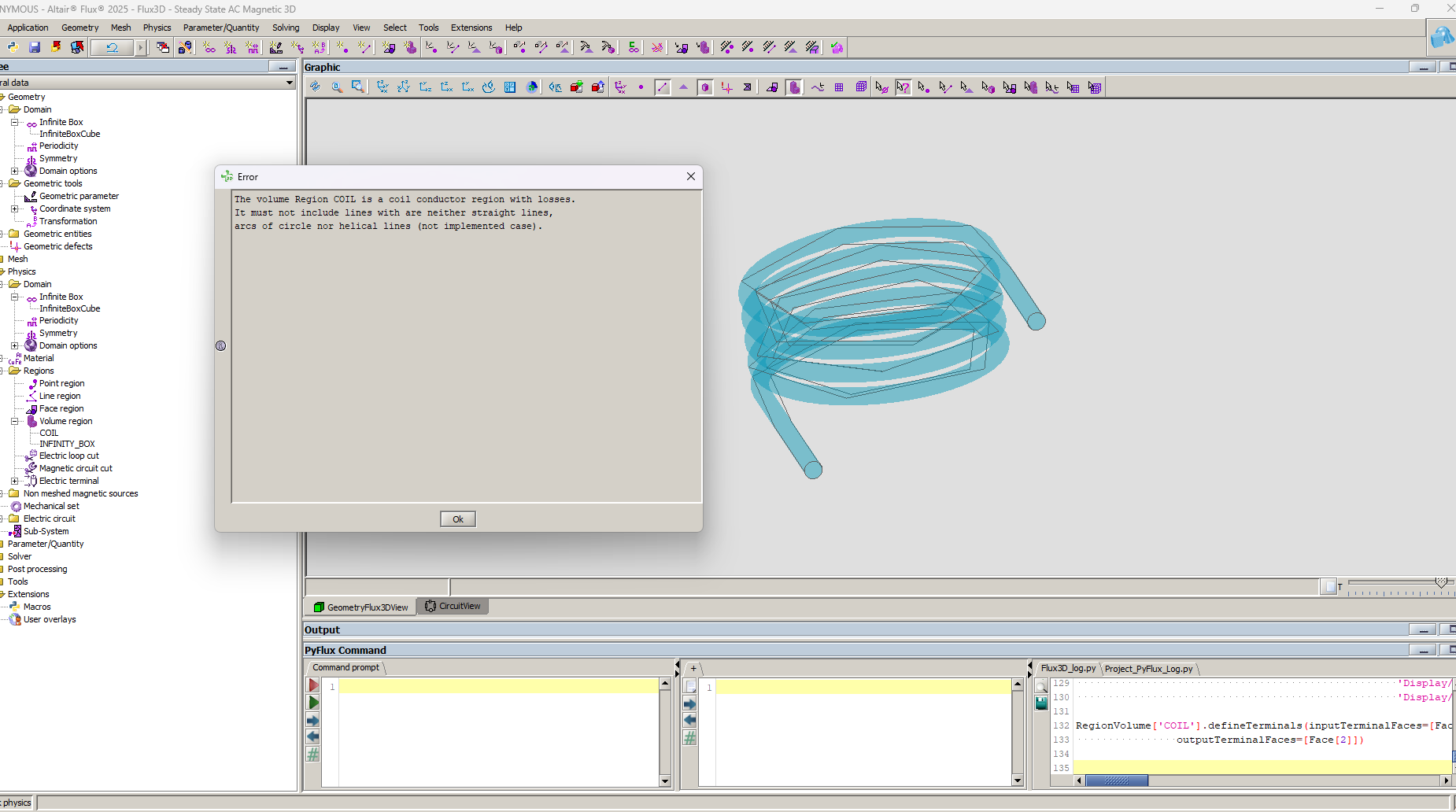Switch to Project_PyFlux_Log.py tab
This screenshot has height=812, width=1456.
1148,669
